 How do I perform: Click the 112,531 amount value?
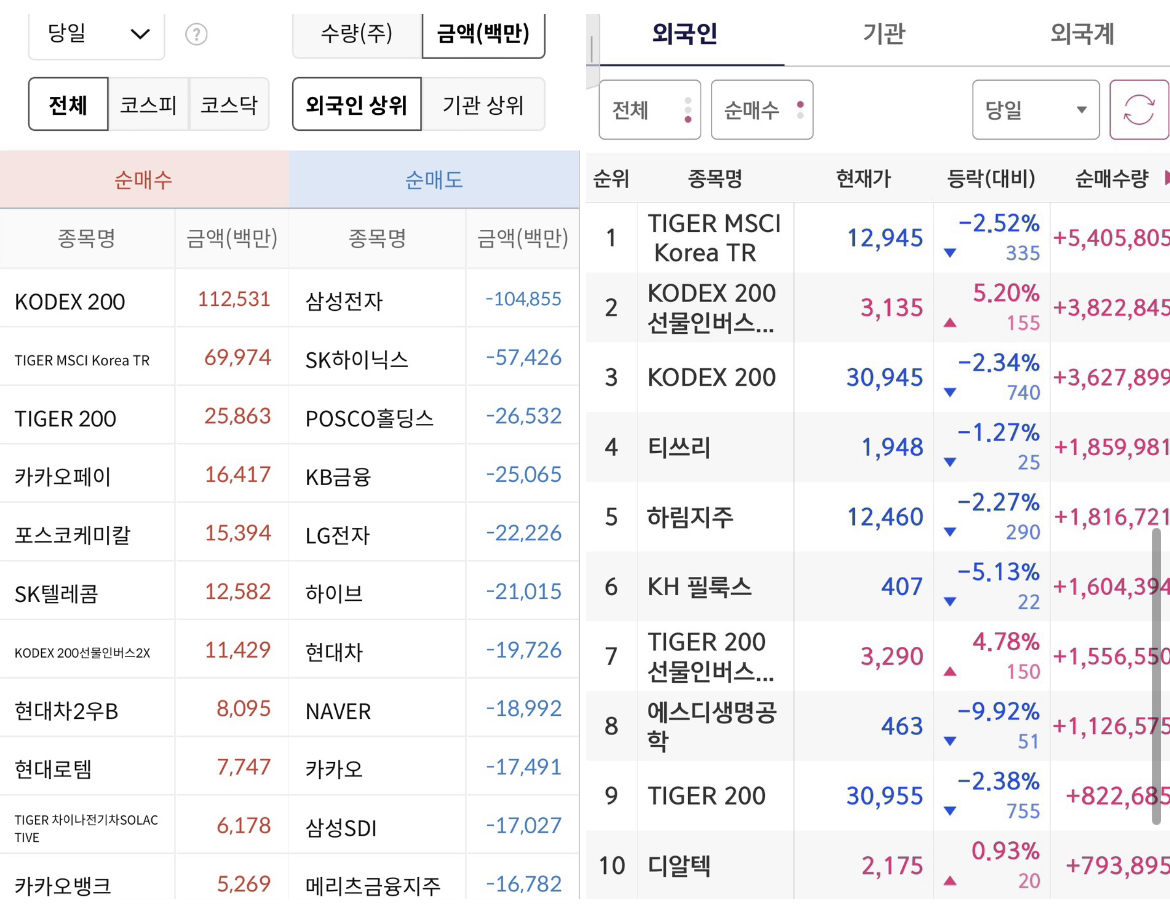point(234,299)
